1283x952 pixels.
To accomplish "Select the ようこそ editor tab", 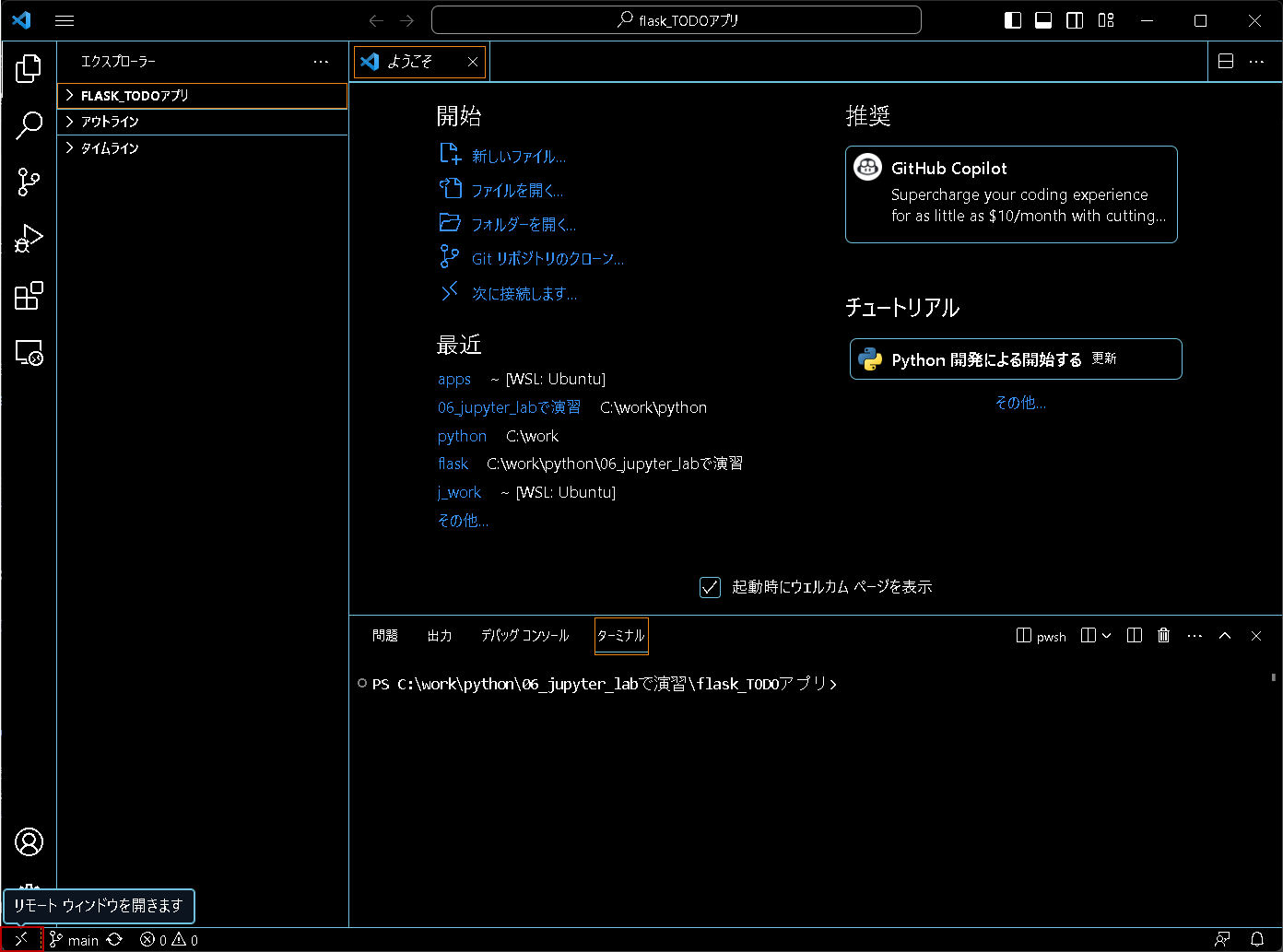I will [420, 62].
